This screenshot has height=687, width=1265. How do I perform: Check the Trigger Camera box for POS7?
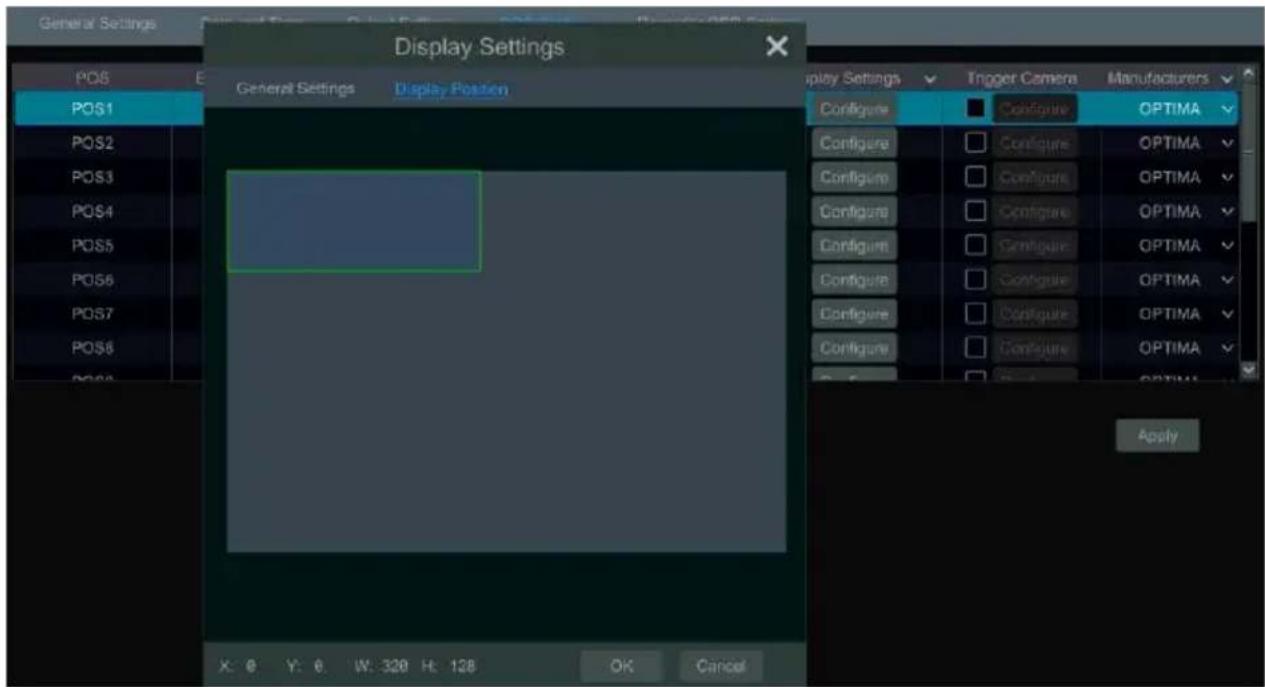[975, 314]
